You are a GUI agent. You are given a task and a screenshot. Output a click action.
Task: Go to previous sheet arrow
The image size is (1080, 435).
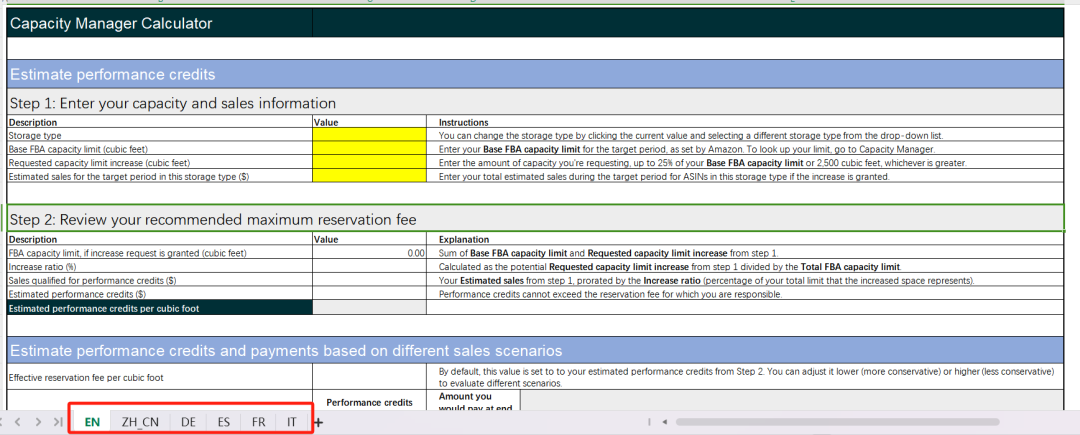point(18,421)
